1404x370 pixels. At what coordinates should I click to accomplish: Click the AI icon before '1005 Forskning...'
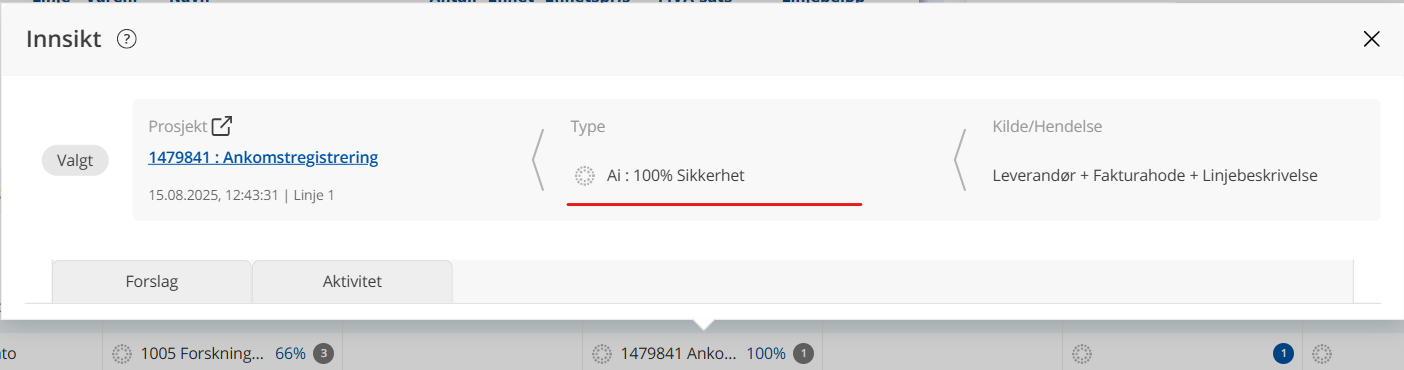[x=122, y=353]
